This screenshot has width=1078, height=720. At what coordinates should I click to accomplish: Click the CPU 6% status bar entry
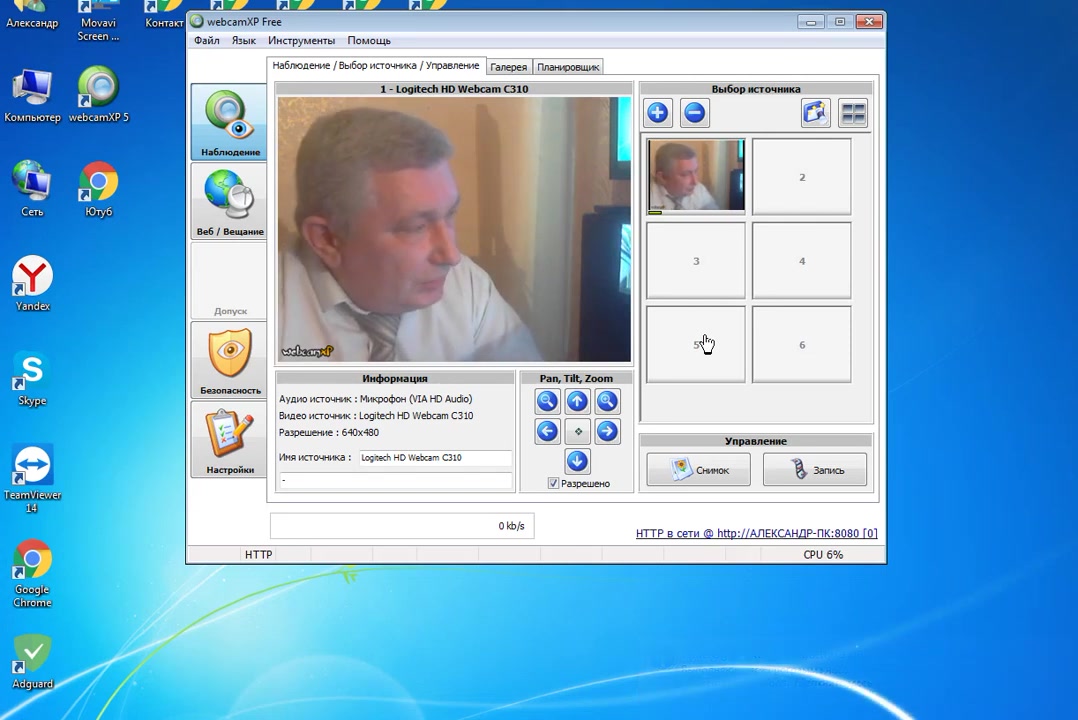point(823,554)
